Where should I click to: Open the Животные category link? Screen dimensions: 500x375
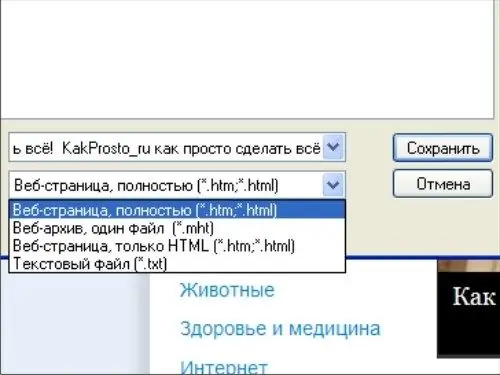(227, 290)
